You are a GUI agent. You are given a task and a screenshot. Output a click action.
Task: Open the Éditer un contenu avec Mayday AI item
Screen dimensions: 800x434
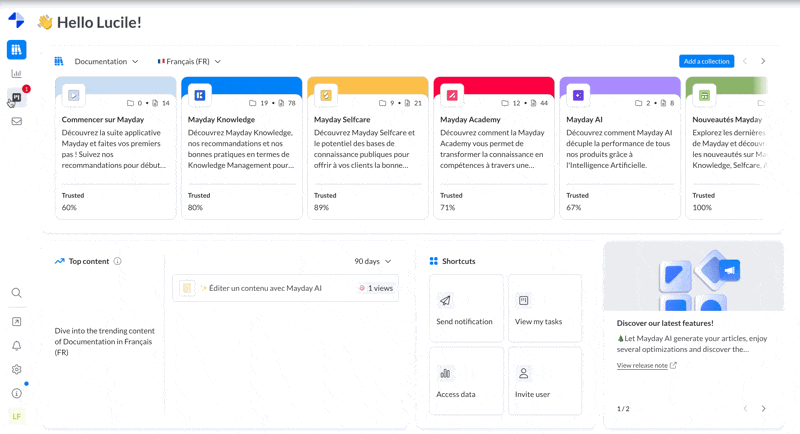[x=266, y=288]
